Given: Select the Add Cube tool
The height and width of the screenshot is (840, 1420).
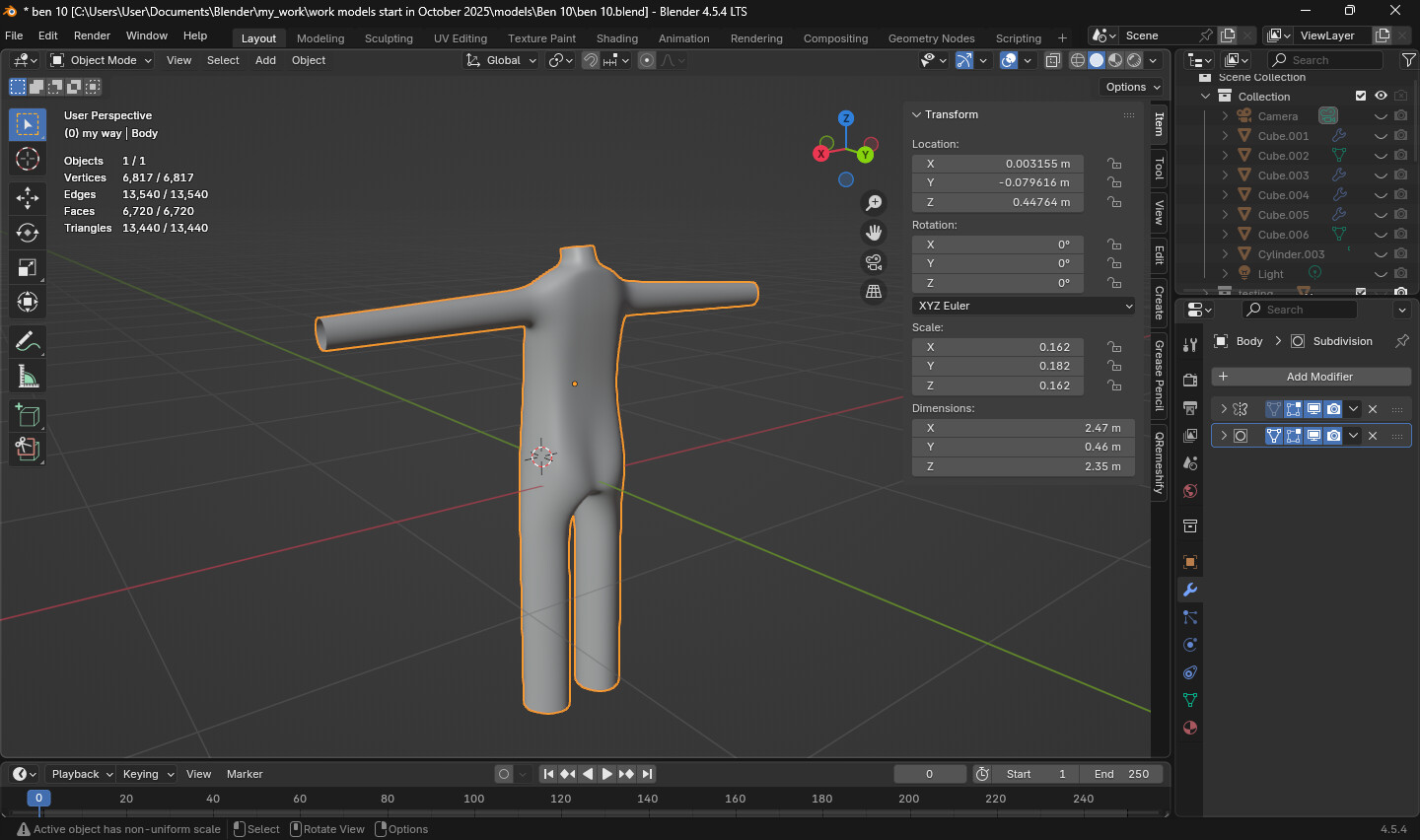Looking at the screenshot, I should click(x=28, y=416).
